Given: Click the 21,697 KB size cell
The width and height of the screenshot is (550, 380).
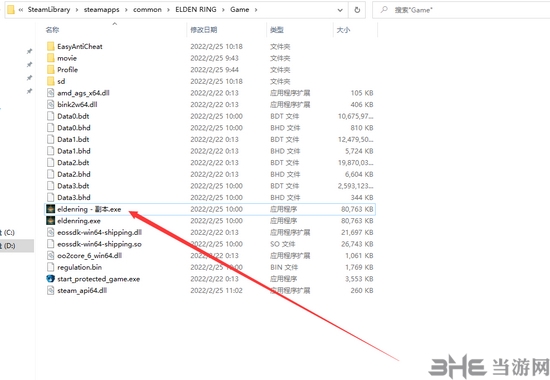Looking at the screenshot, I should click(357, 232).
